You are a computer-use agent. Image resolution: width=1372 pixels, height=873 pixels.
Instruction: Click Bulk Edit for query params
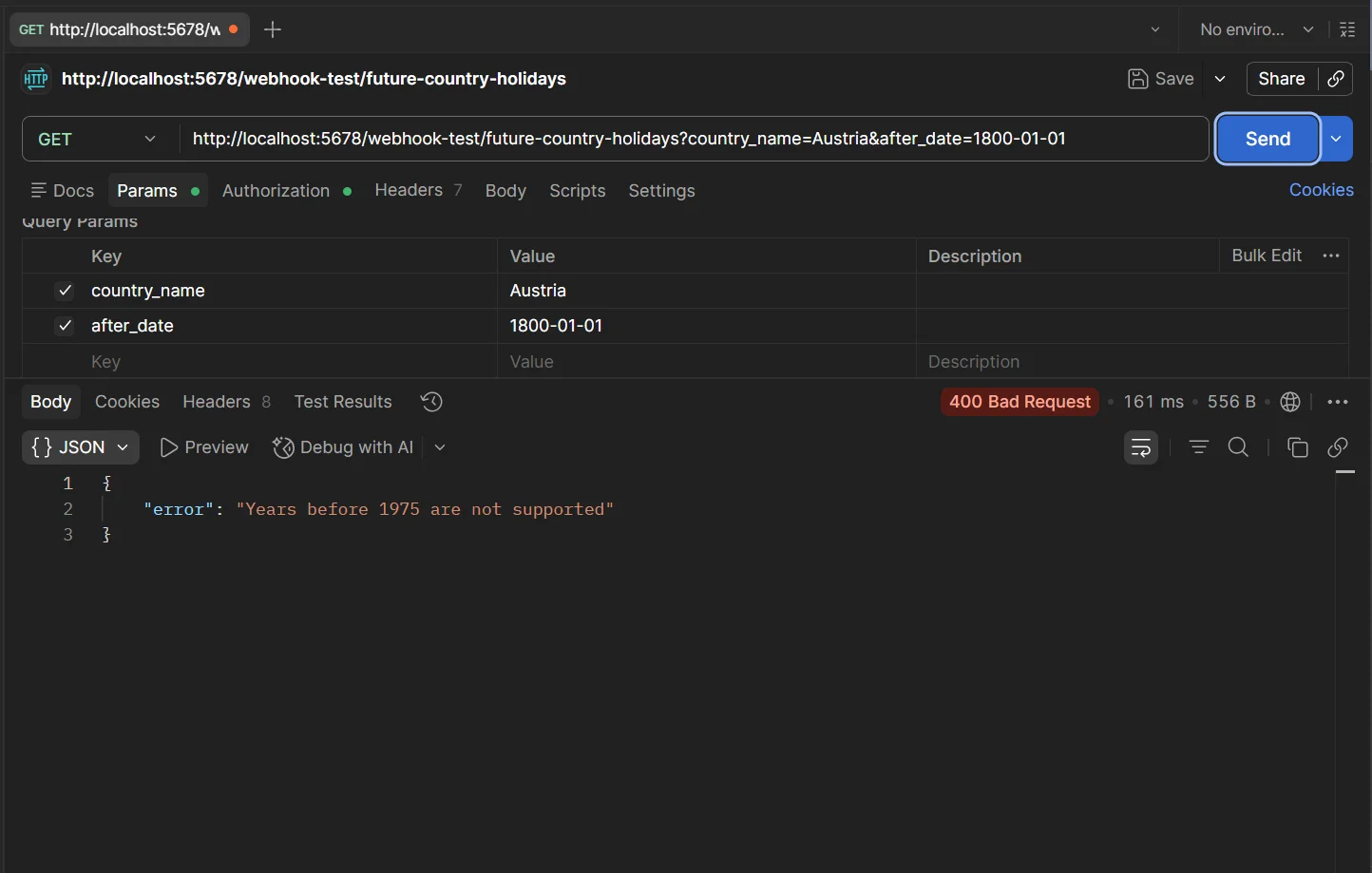[x=1267, y=256]
